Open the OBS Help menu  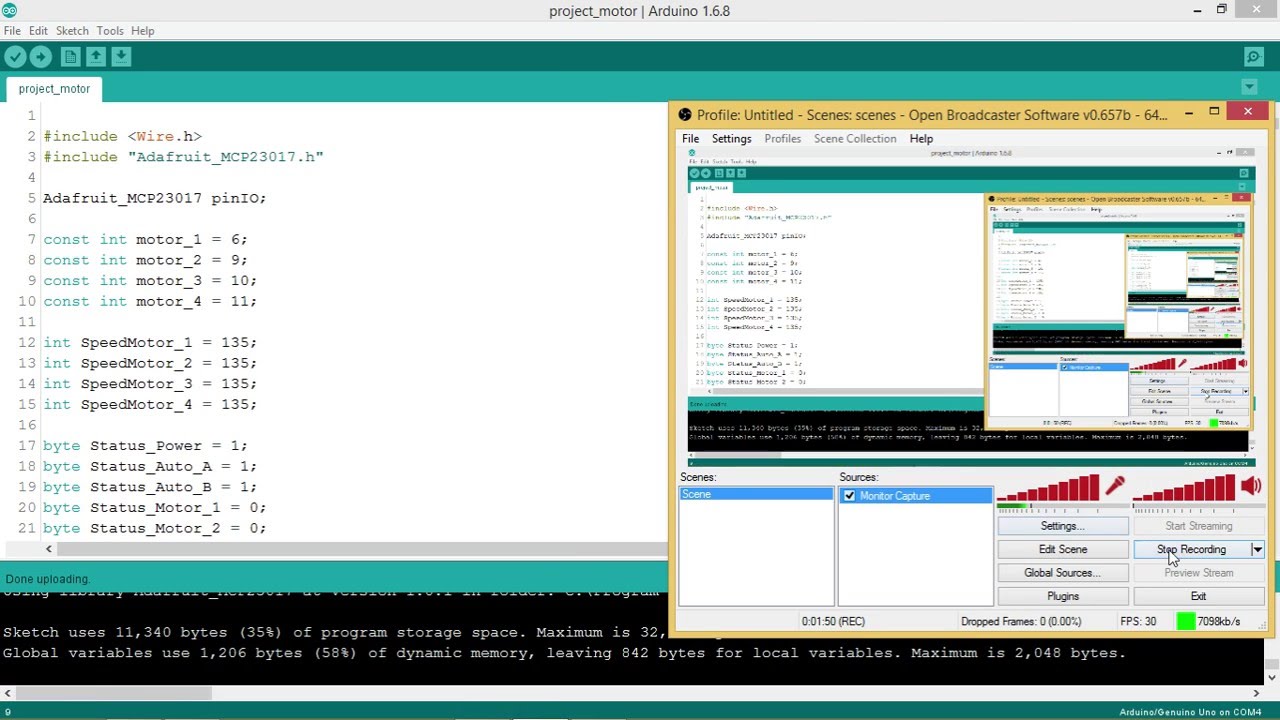click(921, 139)
